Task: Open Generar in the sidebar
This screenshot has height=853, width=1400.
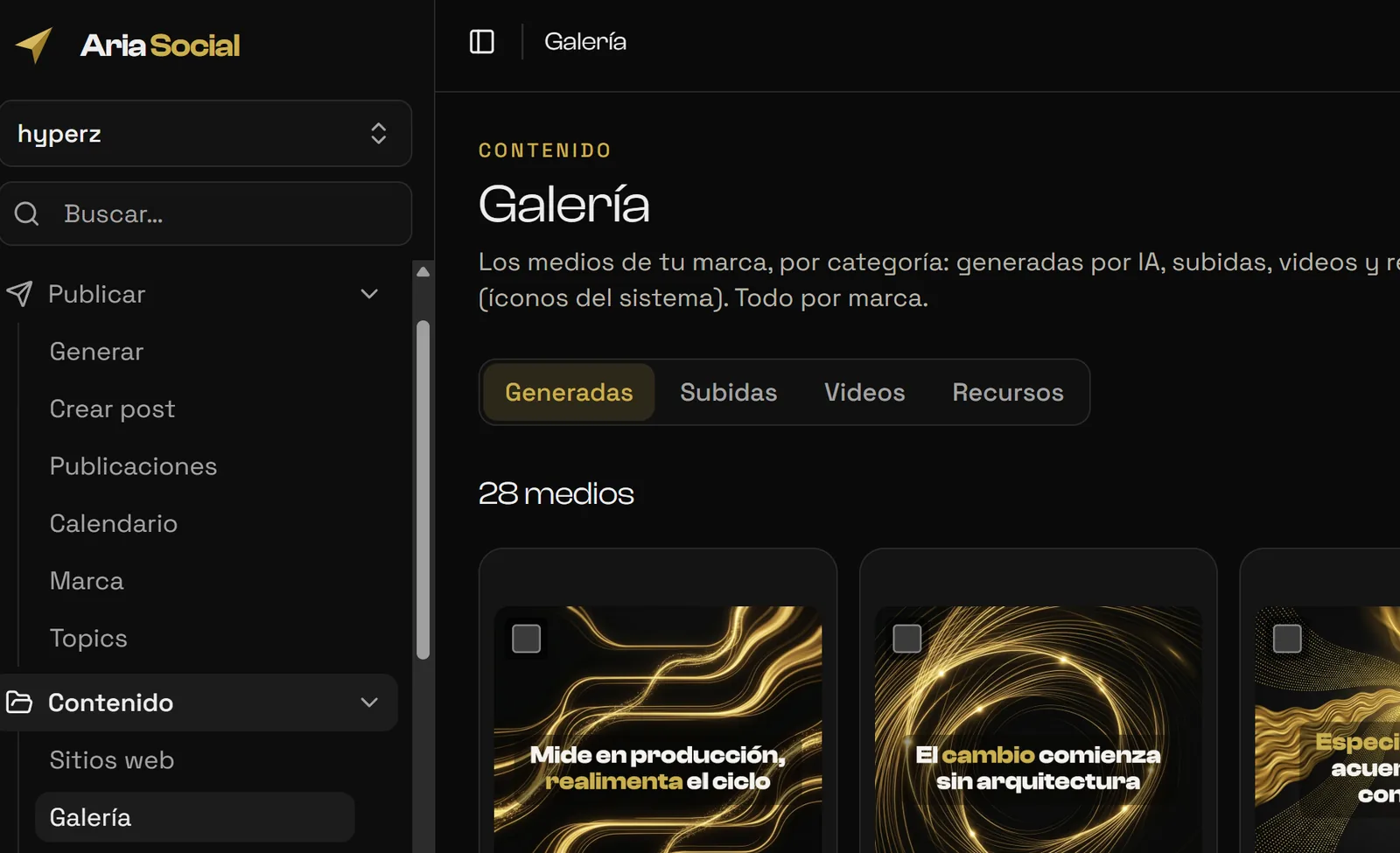Action: [x=96, y=352]
